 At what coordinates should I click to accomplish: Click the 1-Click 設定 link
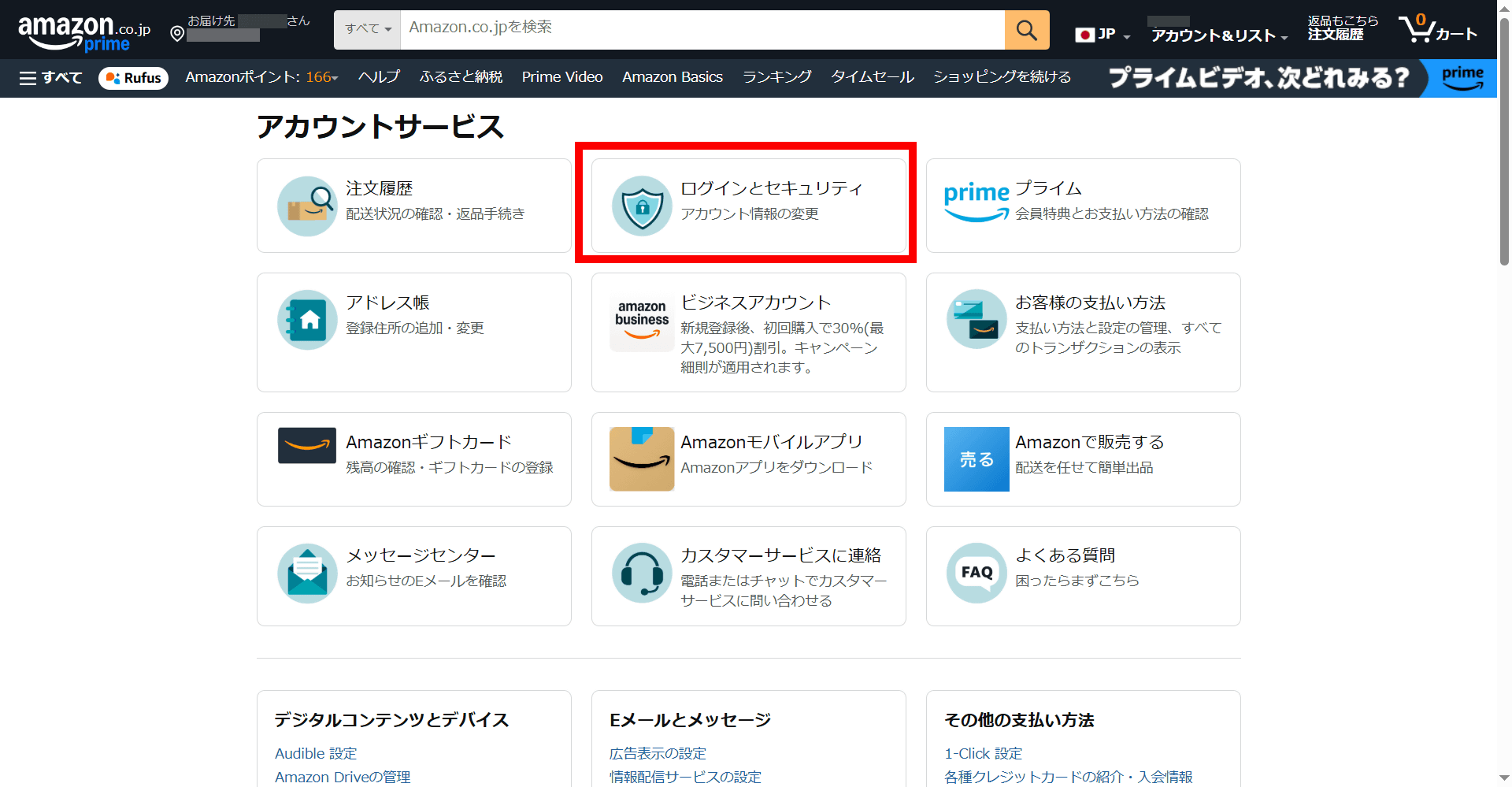(x=983, y=753)
